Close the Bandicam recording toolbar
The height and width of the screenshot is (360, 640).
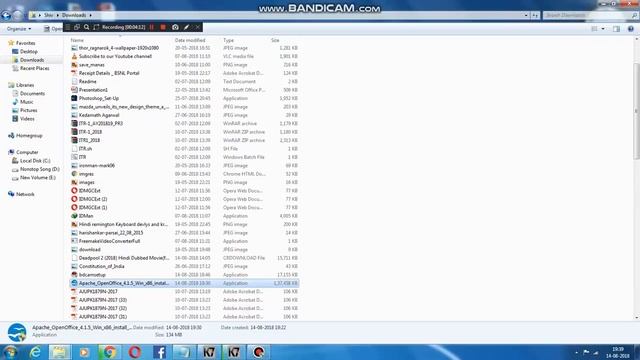(198, 27)
